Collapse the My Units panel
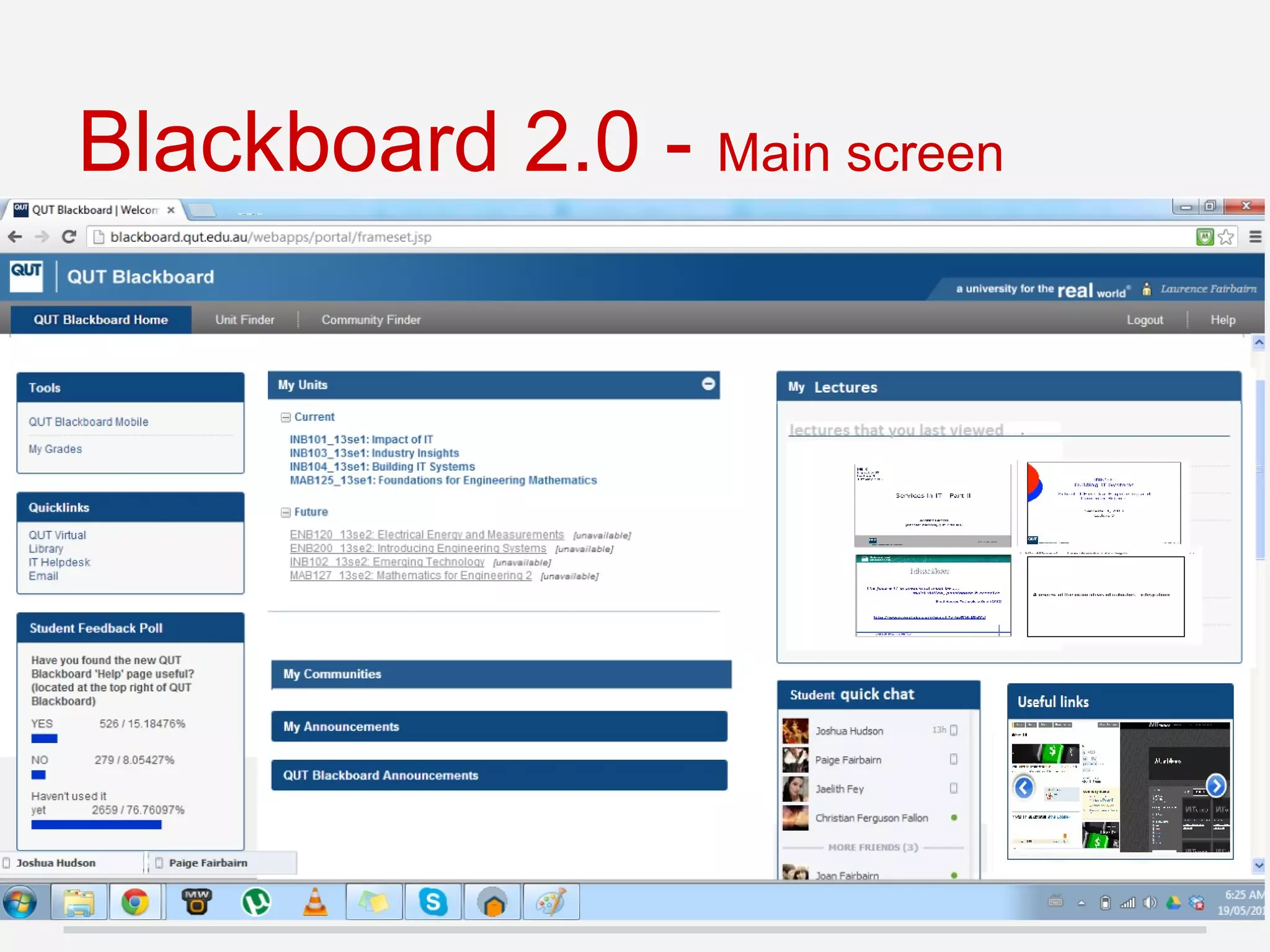This screenshot has width=1270, height=952. [x=708, y=384]
